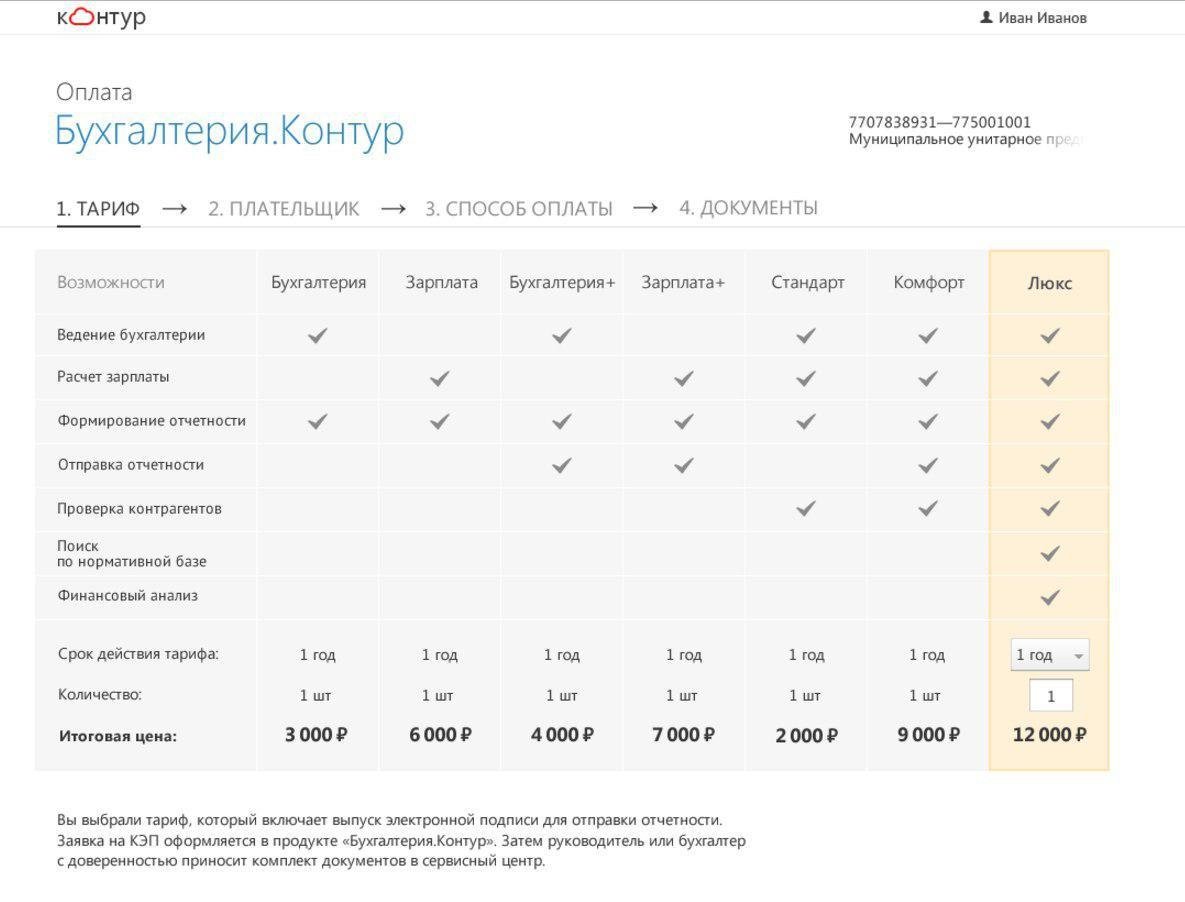Select the Комфорт tariff column header
The width and height of the screenshot is (1185, 902).
[x=929, y=283]
